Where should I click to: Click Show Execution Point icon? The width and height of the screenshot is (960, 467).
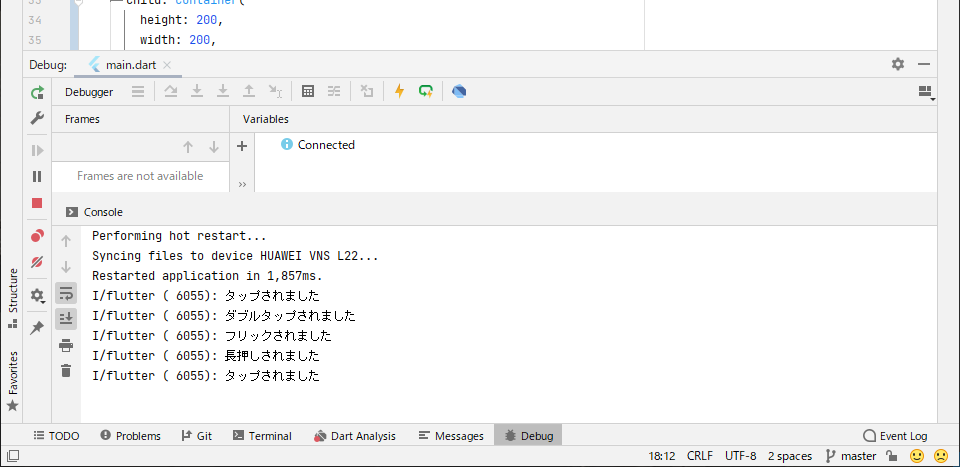coord(138,92)
